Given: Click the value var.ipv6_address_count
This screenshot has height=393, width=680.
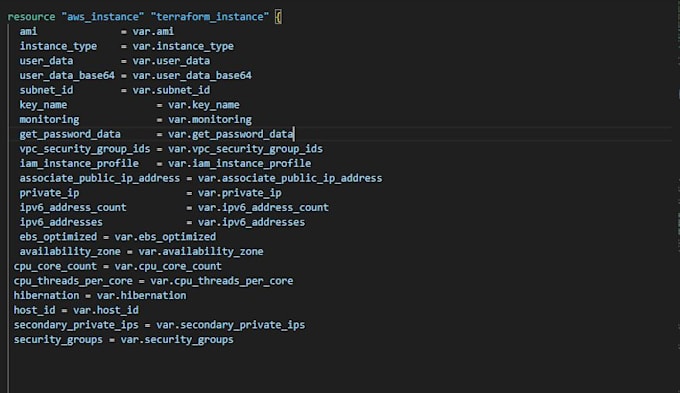Looking at the screenshot, I should point(263,207).
